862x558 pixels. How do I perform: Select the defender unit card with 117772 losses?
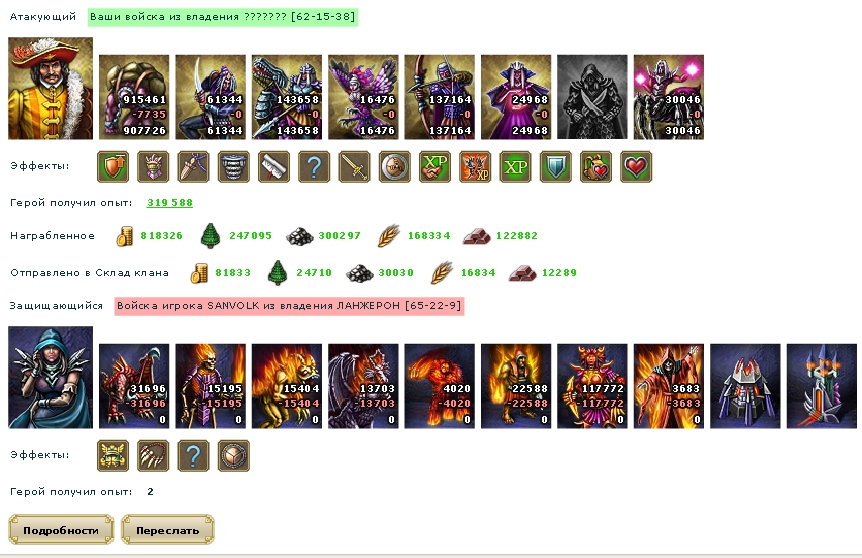click(x=592, y=386)
